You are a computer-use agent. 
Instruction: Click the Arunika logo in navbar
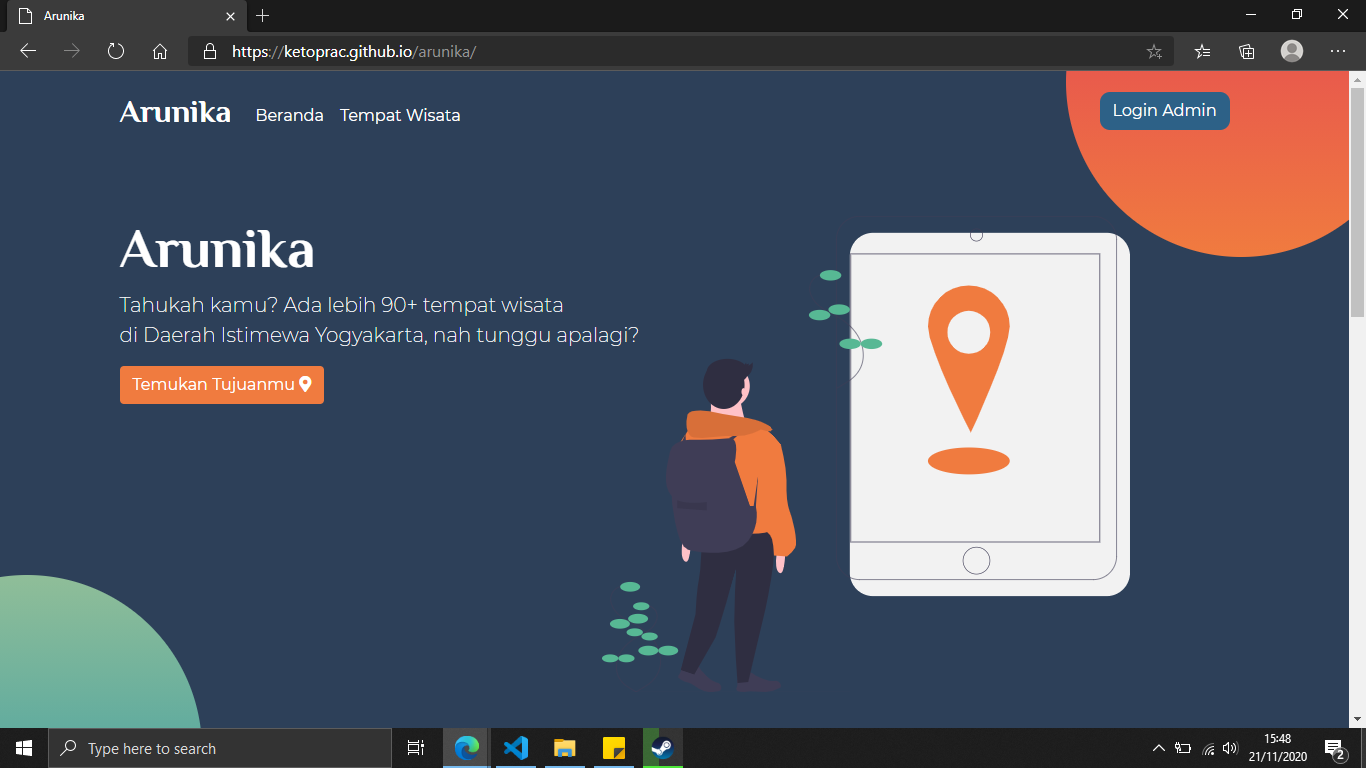pos(175,112)
